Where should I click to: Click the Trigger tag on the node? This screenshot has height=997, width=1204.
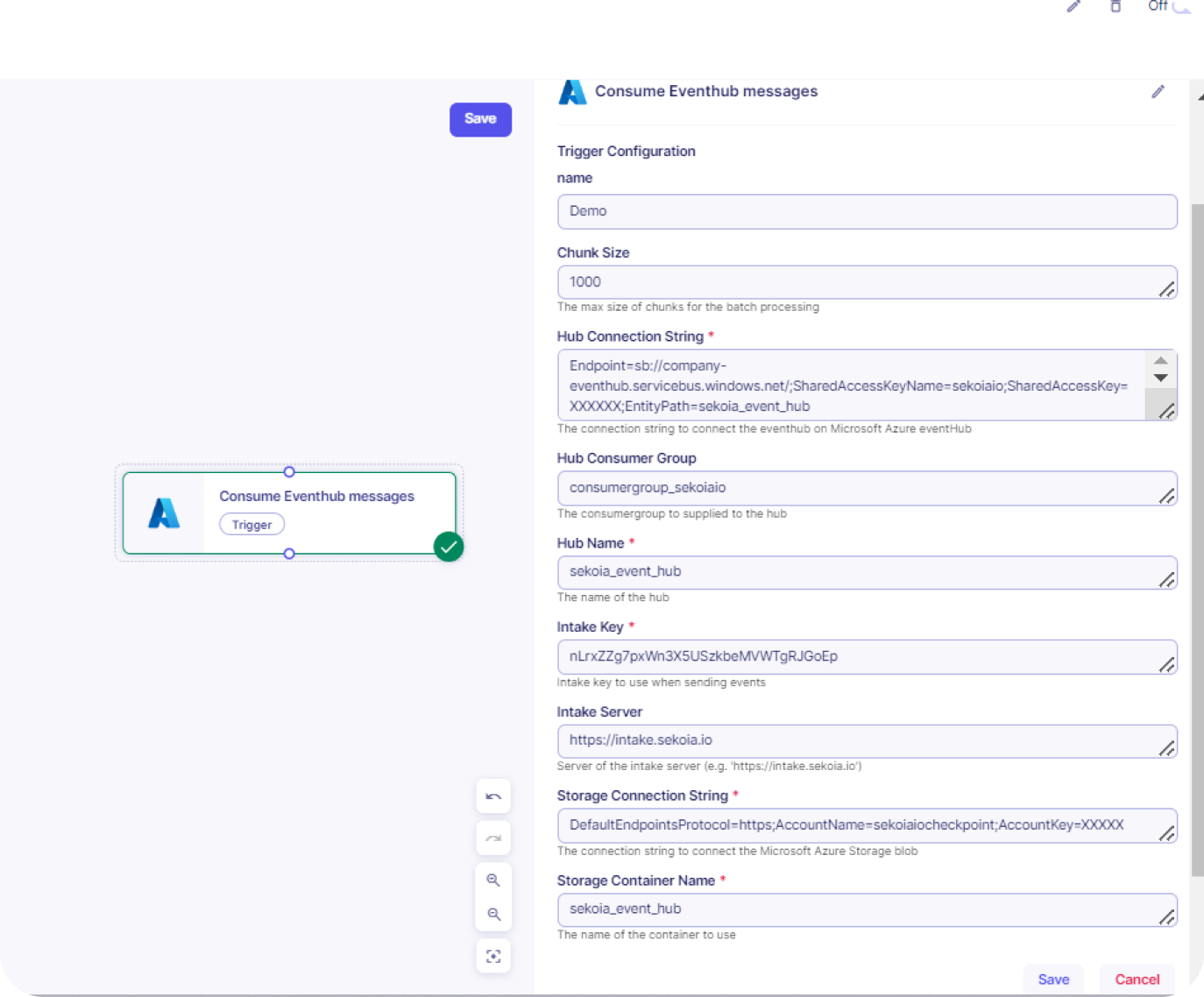[x=251, y=525]
